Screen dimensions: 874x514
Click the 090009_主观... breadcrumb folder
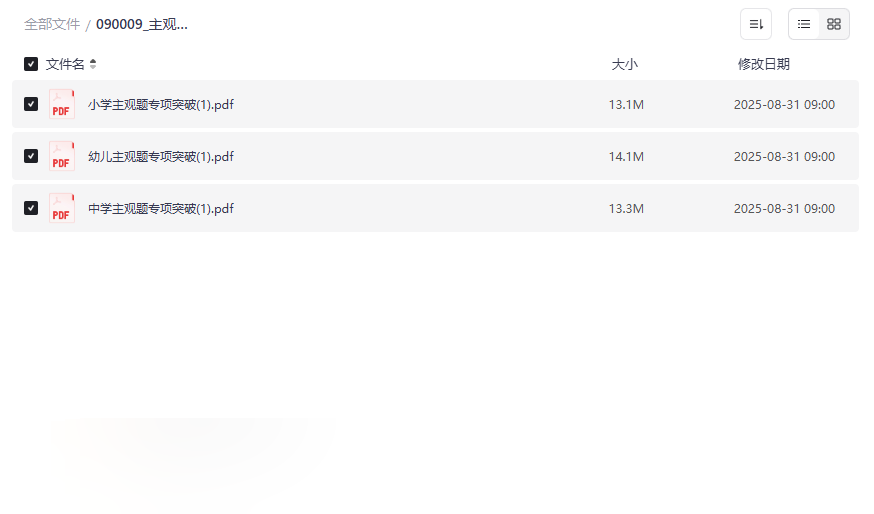(142, 25)
